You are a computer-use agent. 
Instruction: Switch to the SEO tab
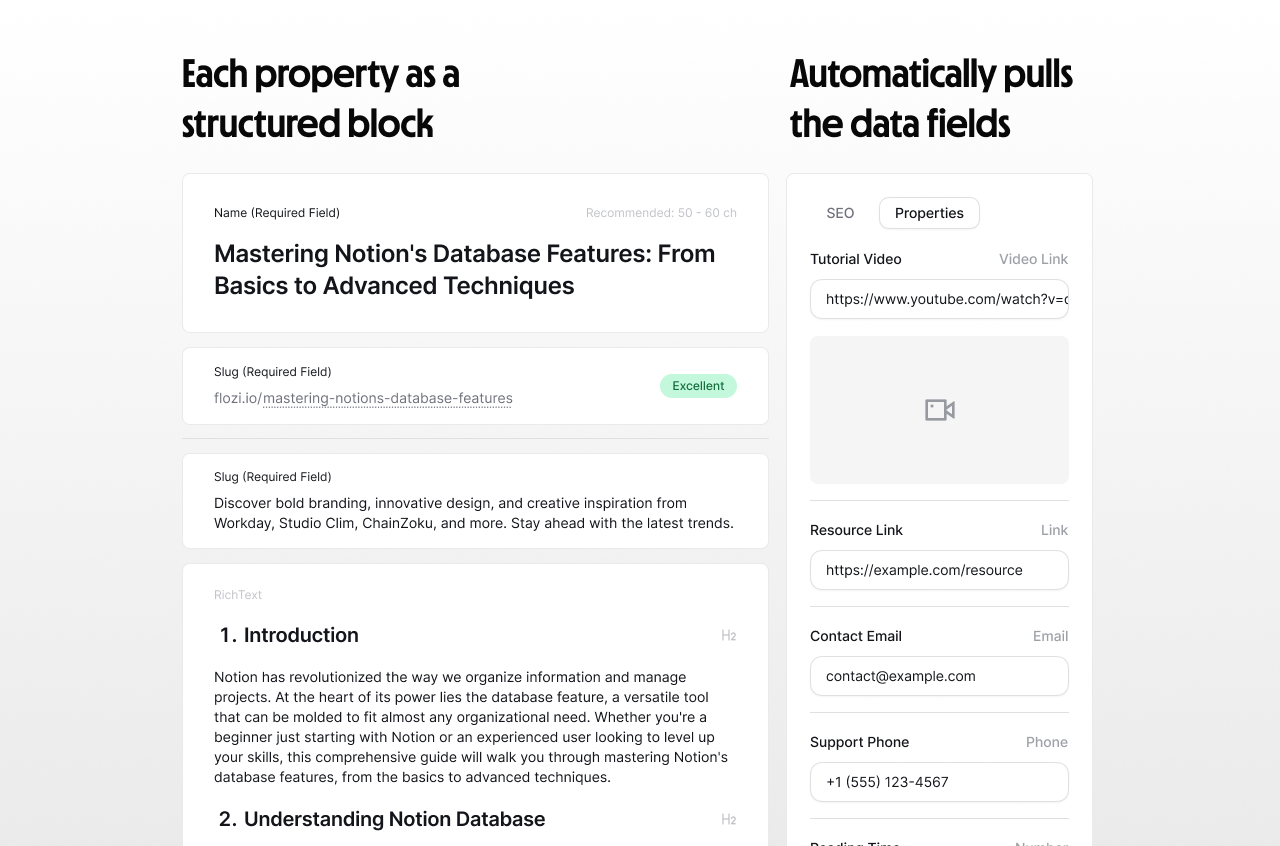pyautogui.click(x=840, y=213)
